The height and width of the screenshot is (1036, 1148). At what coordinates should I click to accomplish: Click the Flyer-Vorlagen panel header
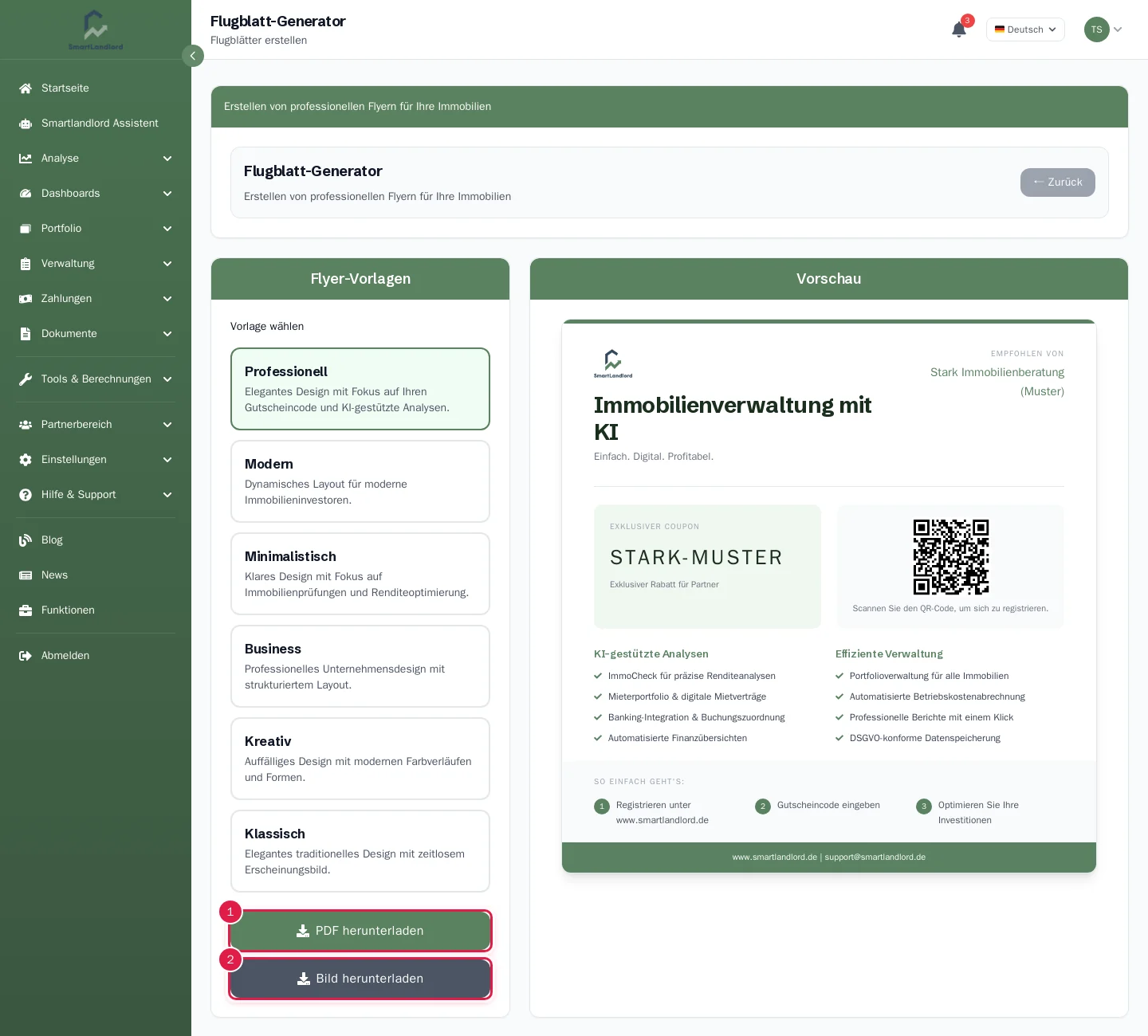coord(360,279)
